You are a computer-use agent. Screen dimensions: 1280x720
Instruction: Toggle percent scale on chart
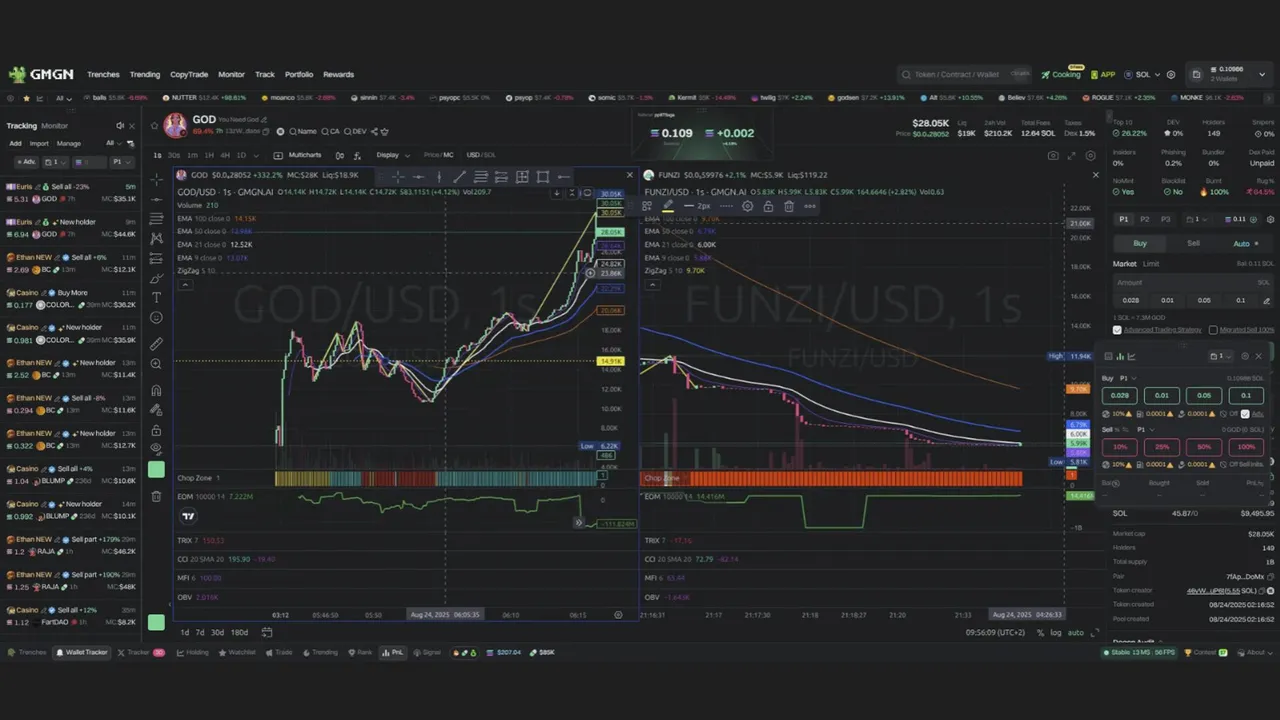[x=1040, y=632]
